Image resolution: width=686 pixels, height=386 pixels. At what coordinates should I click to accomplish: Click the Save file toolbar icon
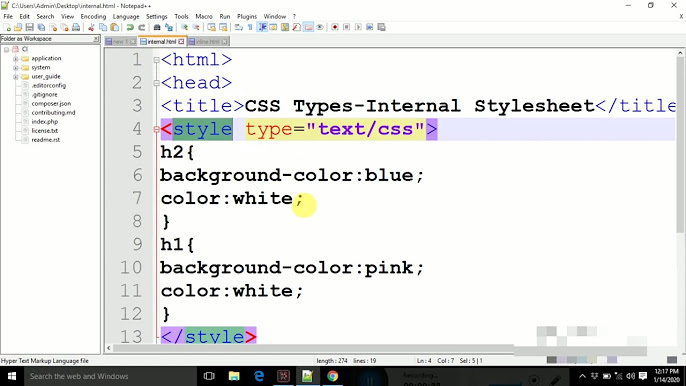point(30,27)
